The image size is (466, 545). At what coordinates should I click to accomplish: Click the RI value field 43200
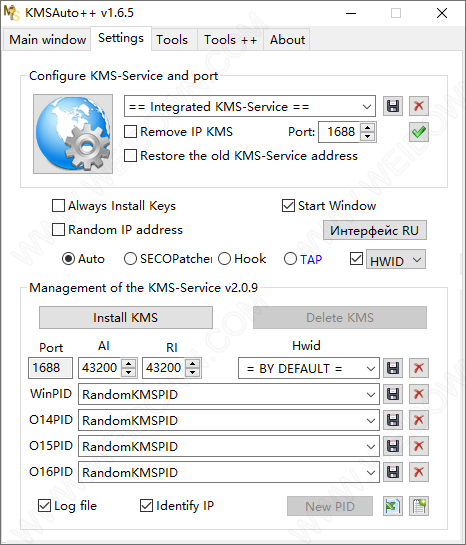164,368
